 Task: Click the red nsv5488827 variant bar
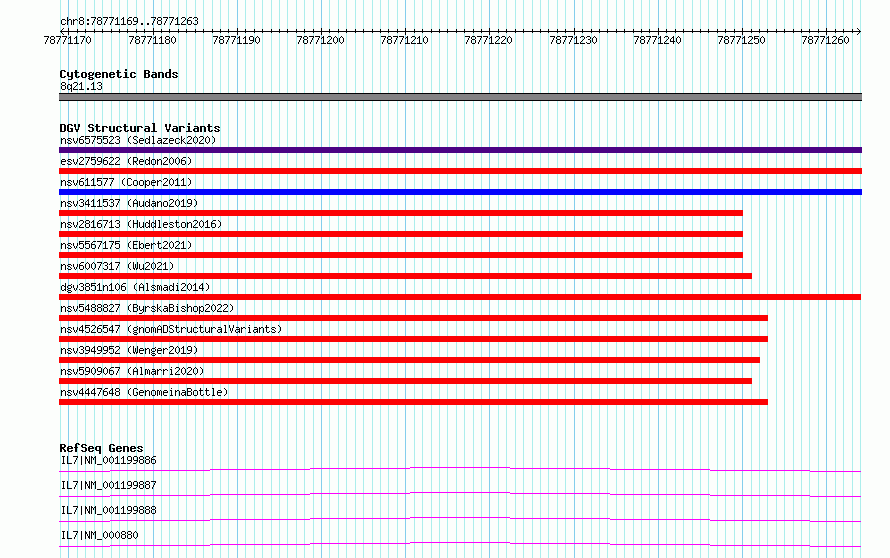[x=413, y=318]
